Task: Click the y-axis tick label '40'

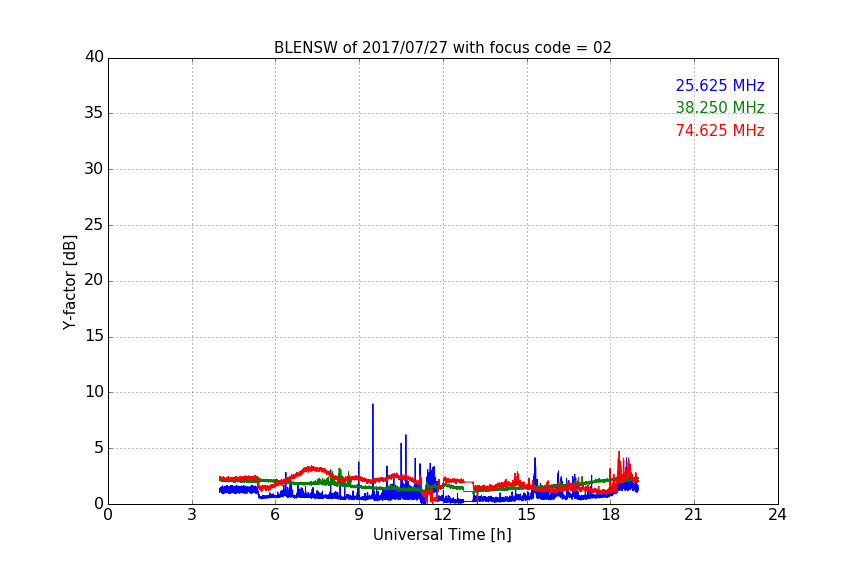Action: coord(94,57)
